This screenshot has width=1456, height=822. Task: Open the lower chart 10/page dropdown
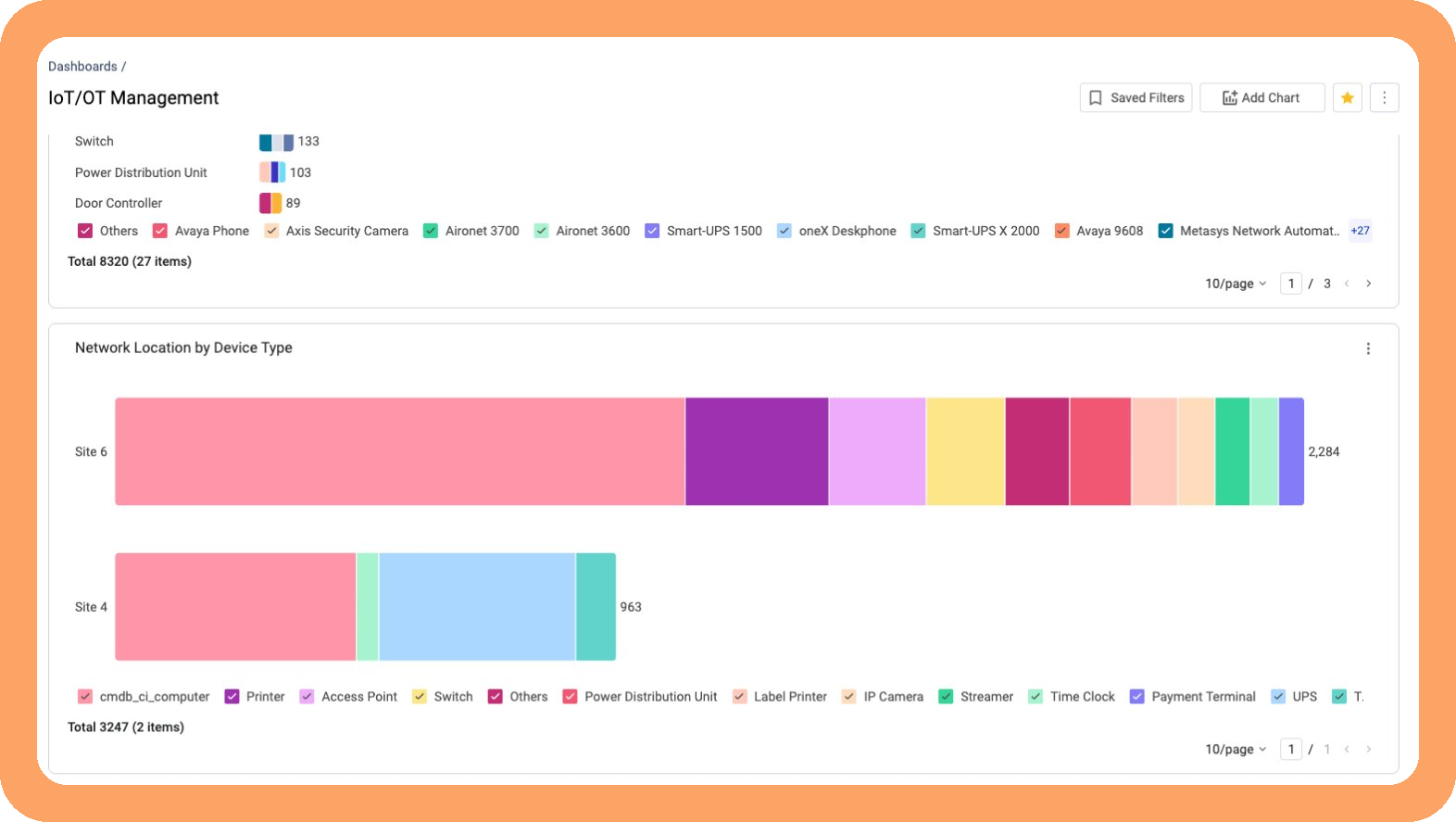1236,749
